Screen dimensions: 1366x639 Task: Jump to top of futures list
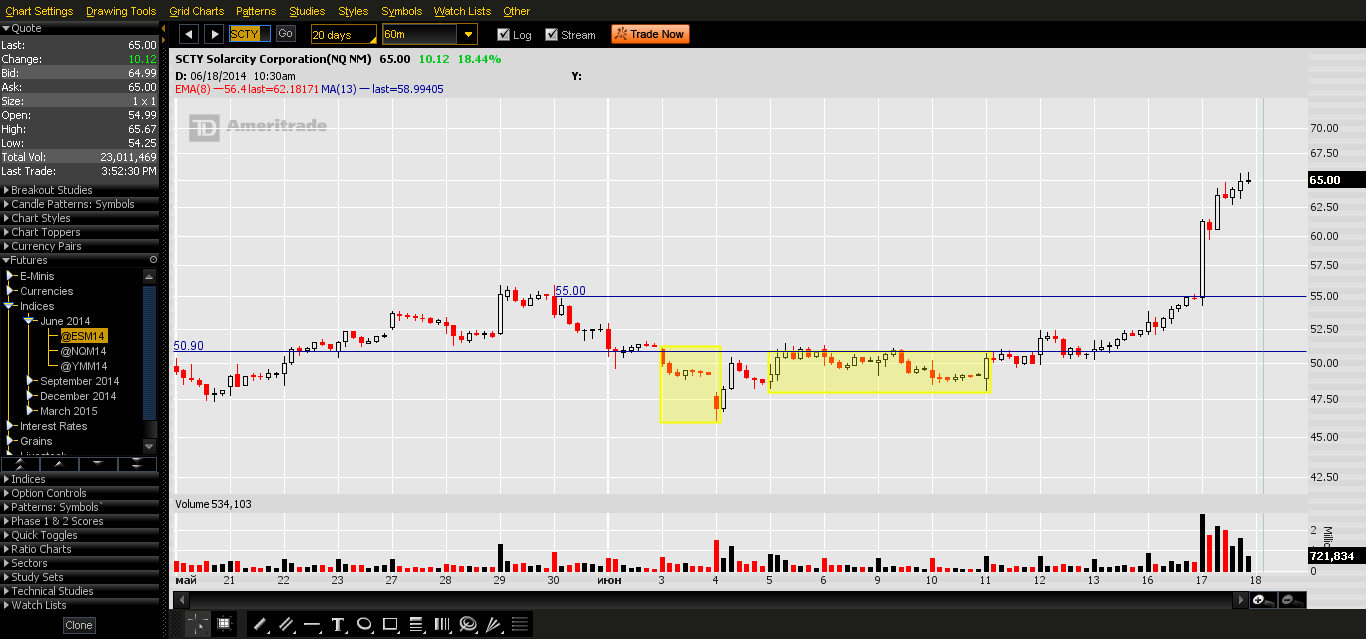[x=20, y=464]
